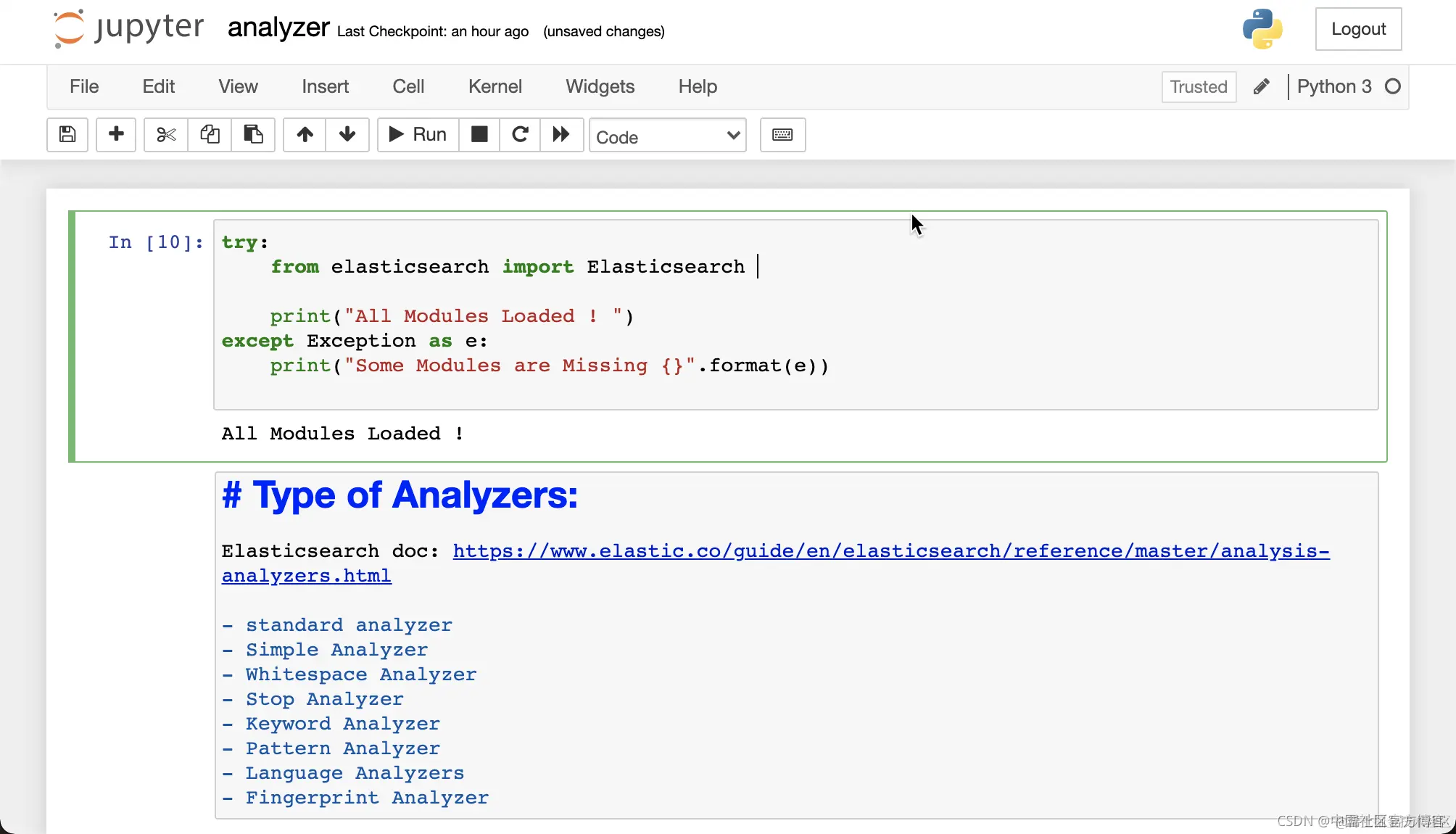Open the Widgets menu

tap(600, 87)
